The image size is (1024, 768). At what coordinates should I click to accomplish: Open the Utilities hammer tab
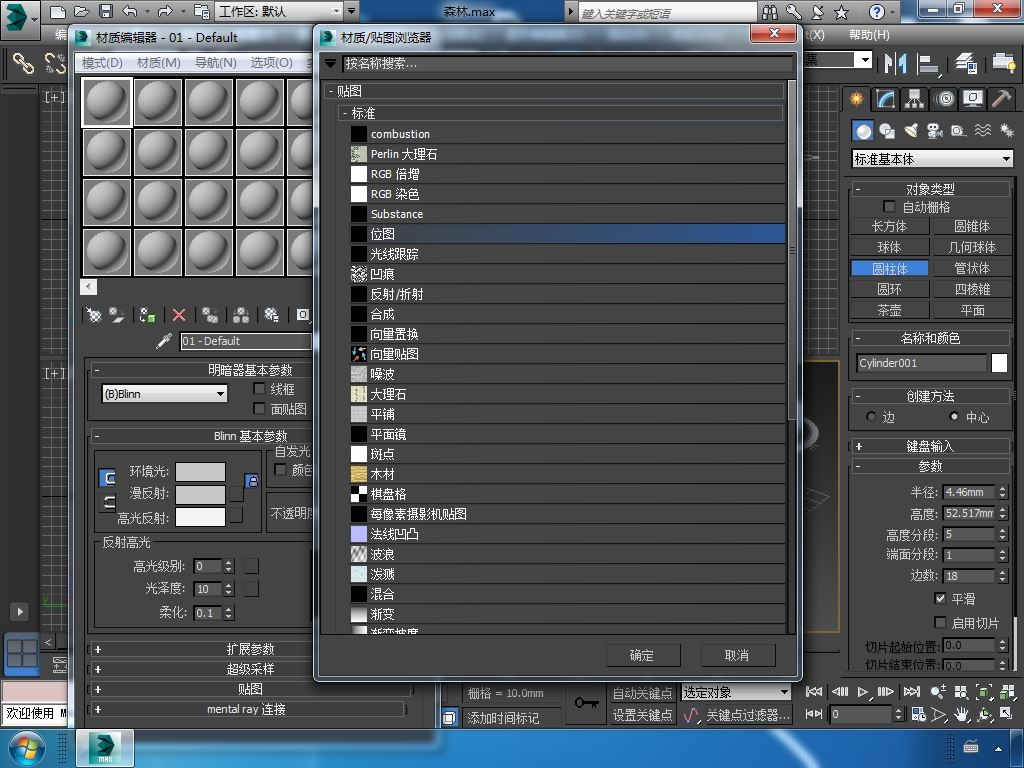(1001, 99)
